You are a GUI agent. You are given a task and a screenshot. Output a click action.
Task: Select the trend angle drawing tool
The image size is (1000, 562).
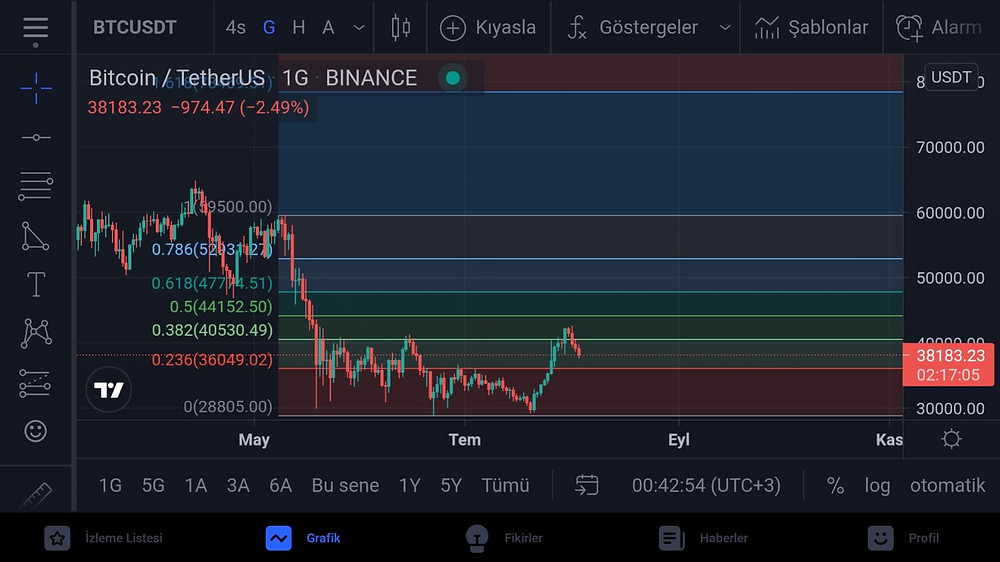[x=35, y=236]
